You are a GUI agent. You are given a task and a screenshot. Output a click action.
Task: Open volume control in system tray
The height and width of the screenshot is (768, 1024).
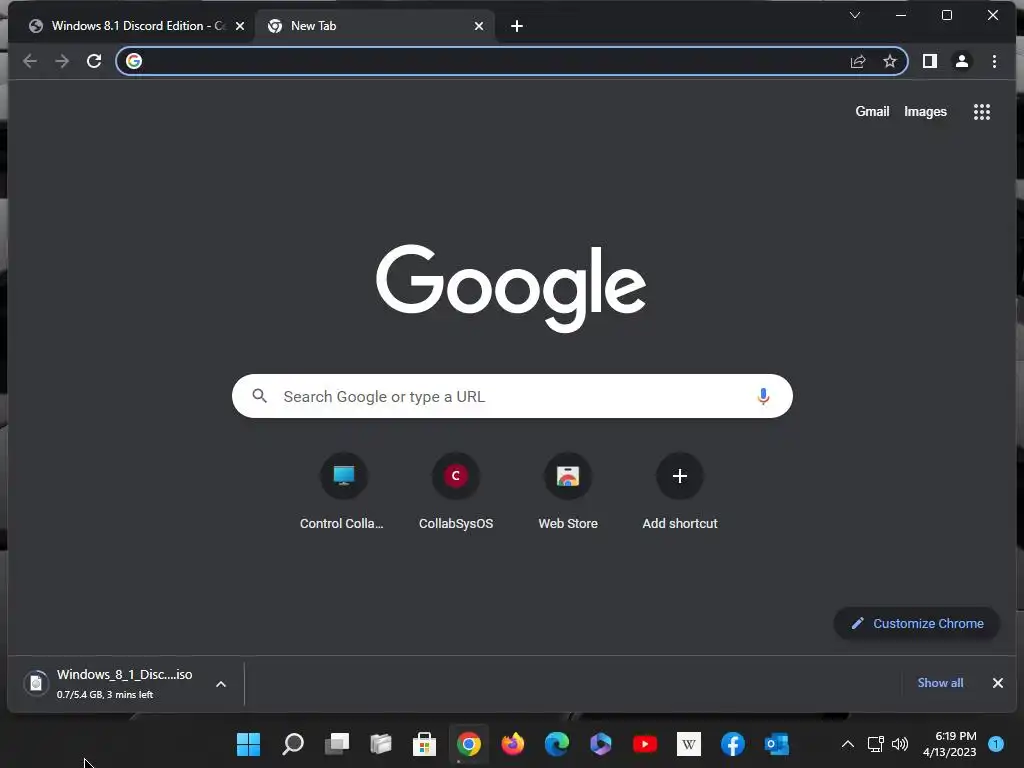[900, 744]
